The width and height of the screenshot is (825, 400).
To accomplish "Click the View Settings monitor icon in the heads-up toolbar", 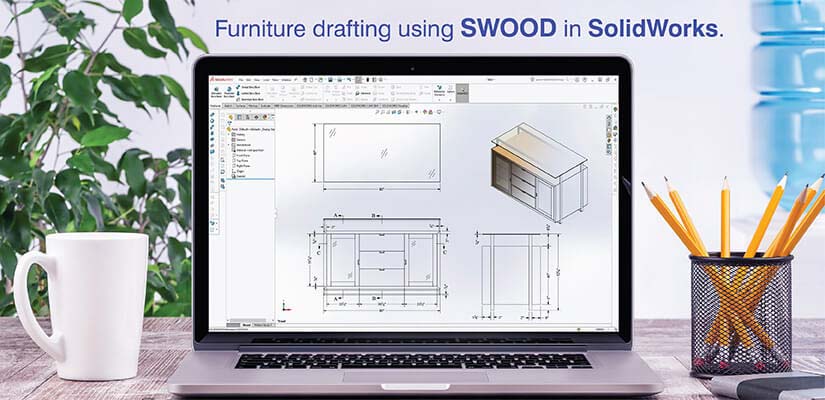I will tap(439, 112).
